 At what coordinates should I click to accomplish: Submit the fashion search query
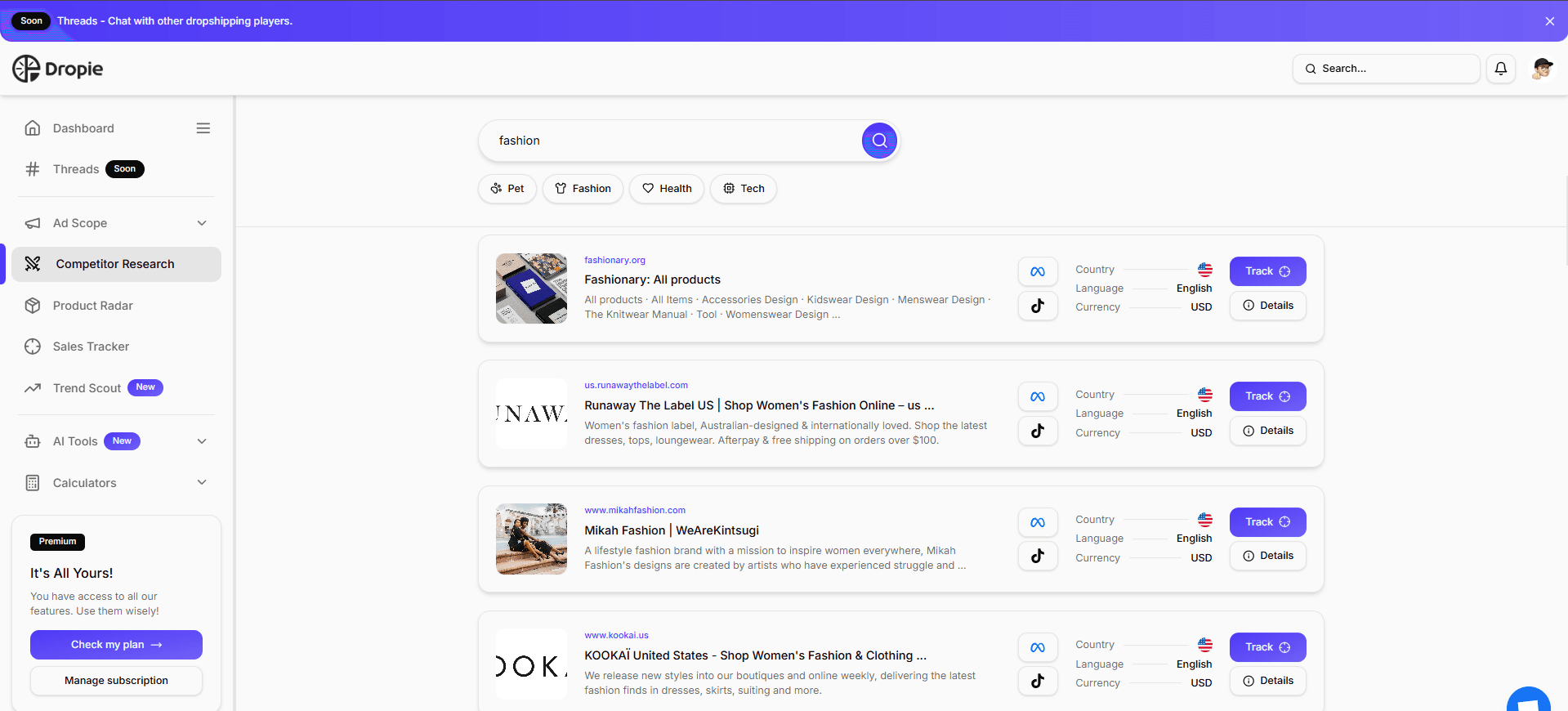pos(879,141)
